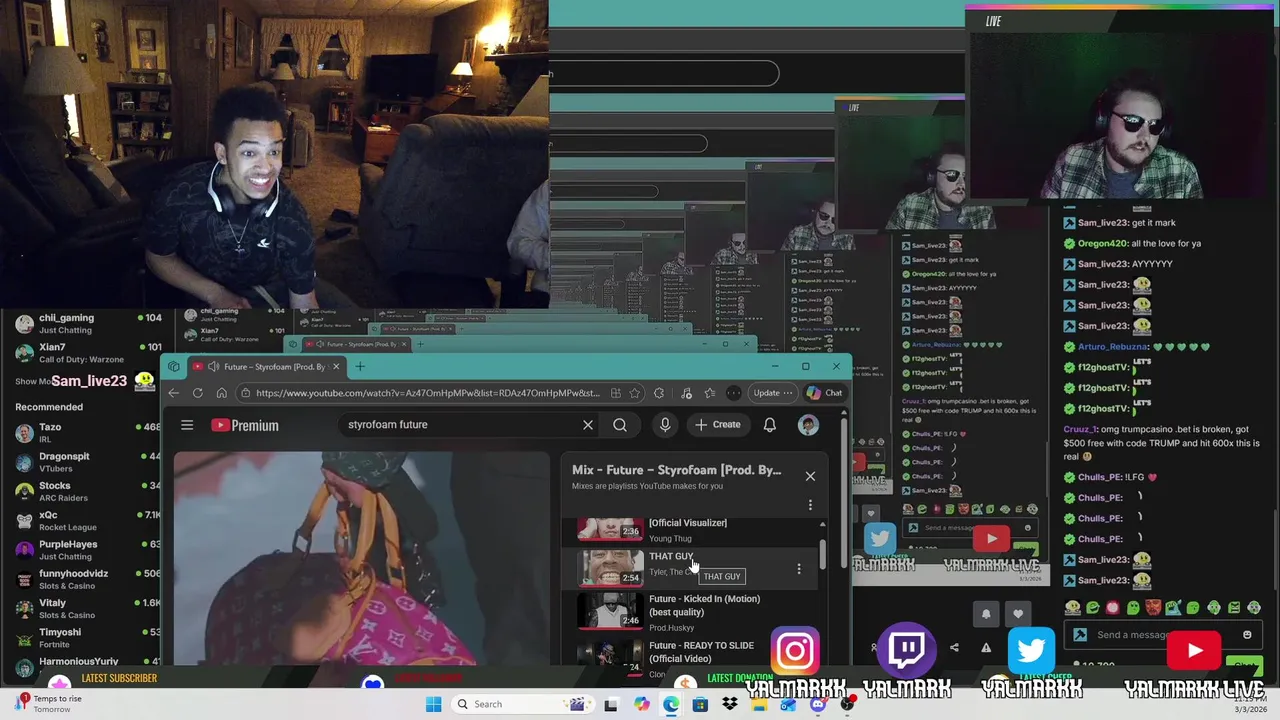
Task: Open the Windows Start menu
Action: click(433, 704)
